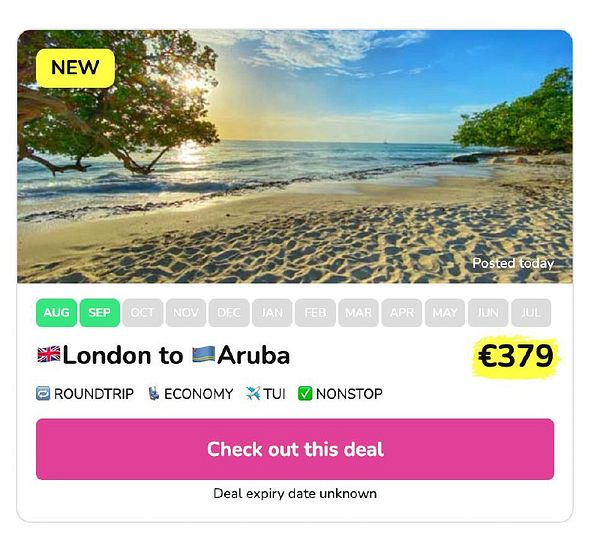
Task: Click the Aruba flag icon
Action: tap(203, 354)
